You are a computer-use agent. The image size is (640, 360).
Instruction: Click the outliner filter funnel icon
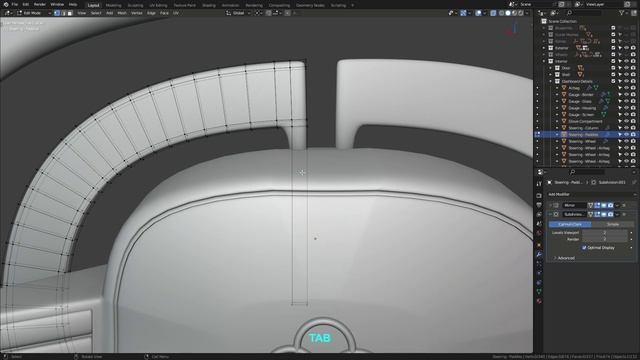pyautogui.click(x=622, y=13)
